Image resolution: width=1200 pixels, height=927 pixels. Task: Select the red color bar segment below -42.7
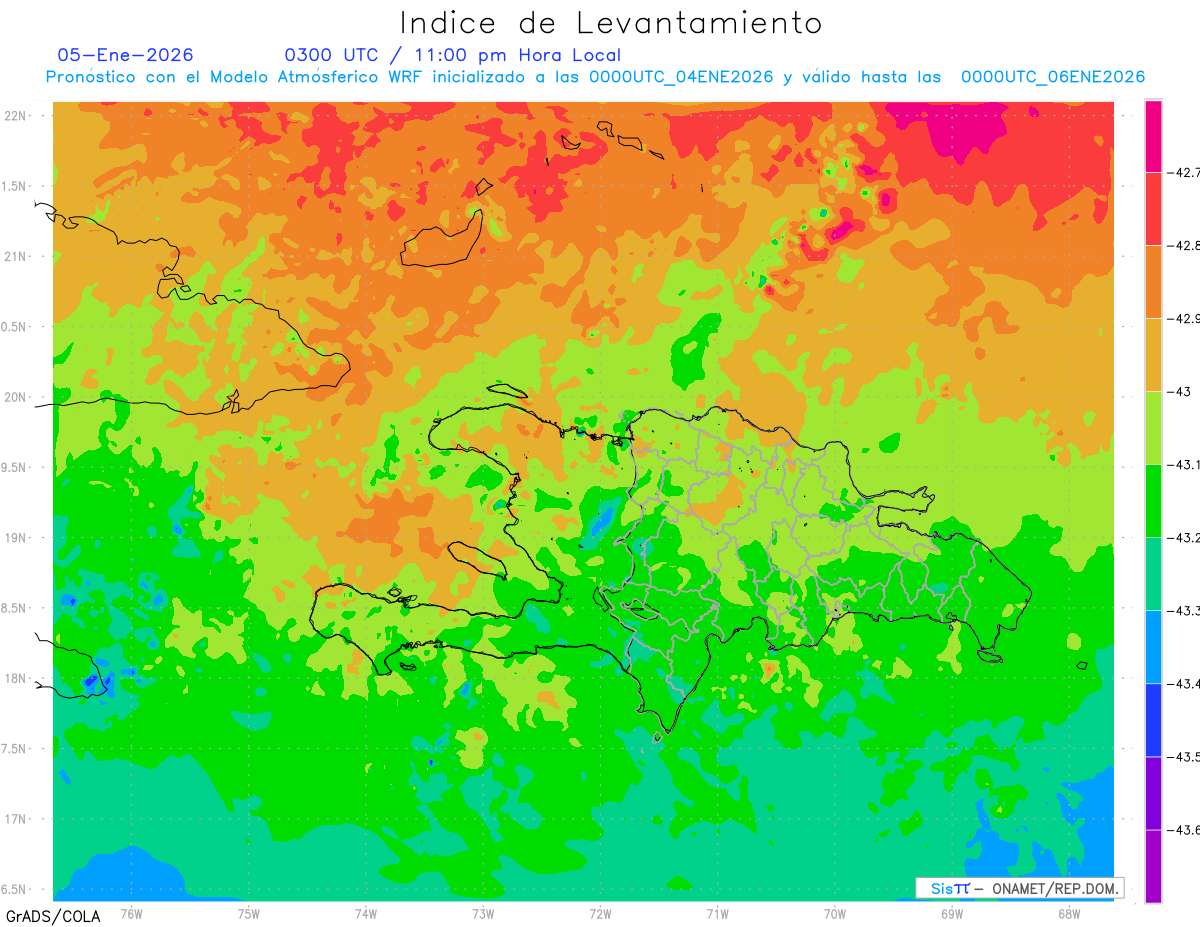(1153, 209)
